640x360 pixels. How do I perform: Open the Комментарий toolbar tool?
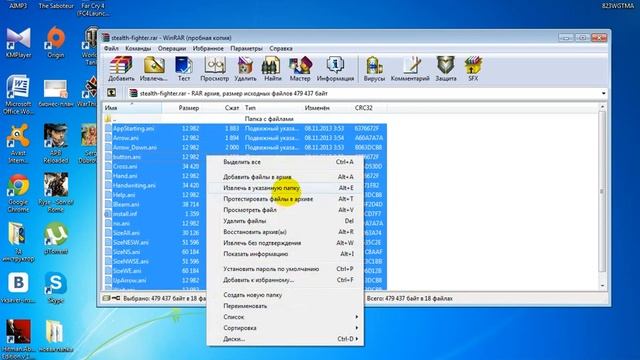410,69
